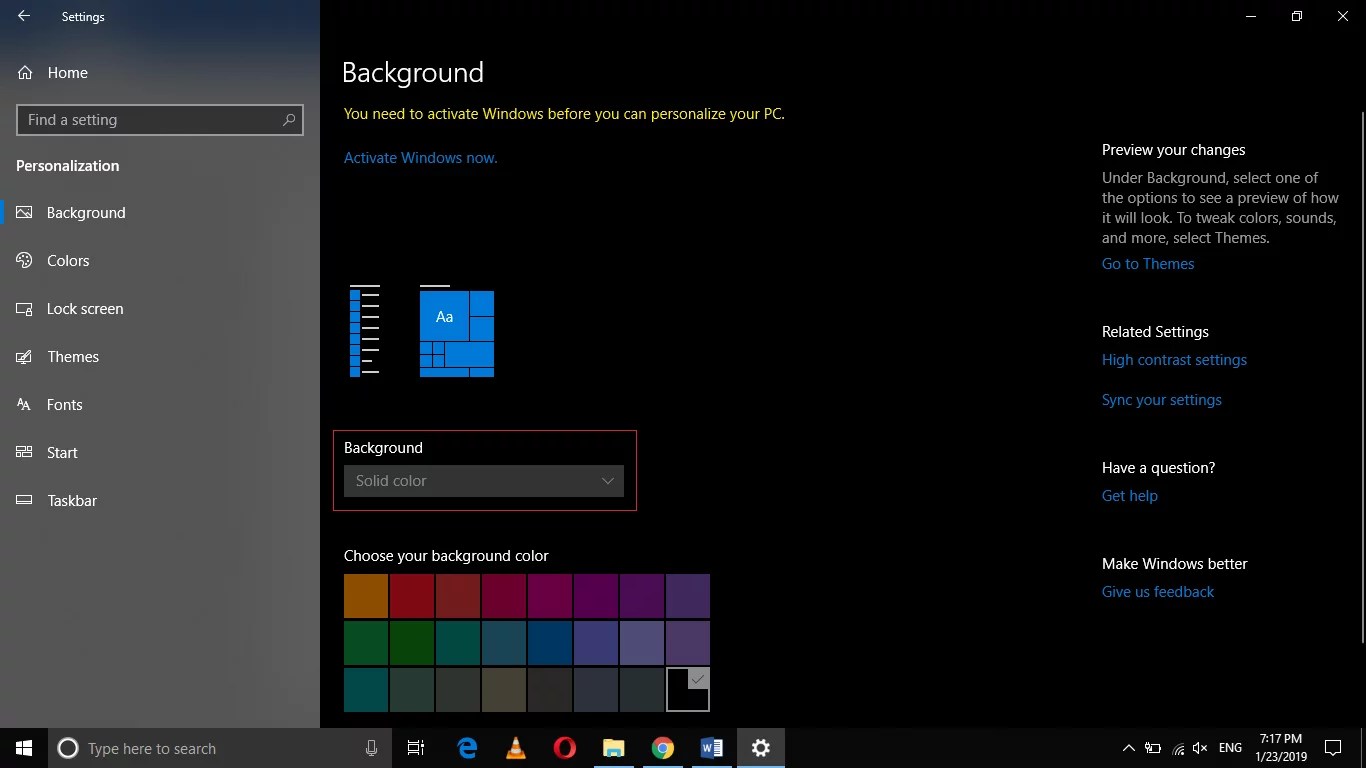Open Task View from the taskbar
This screenshot has height=768, width=1366.
(416, 748)
